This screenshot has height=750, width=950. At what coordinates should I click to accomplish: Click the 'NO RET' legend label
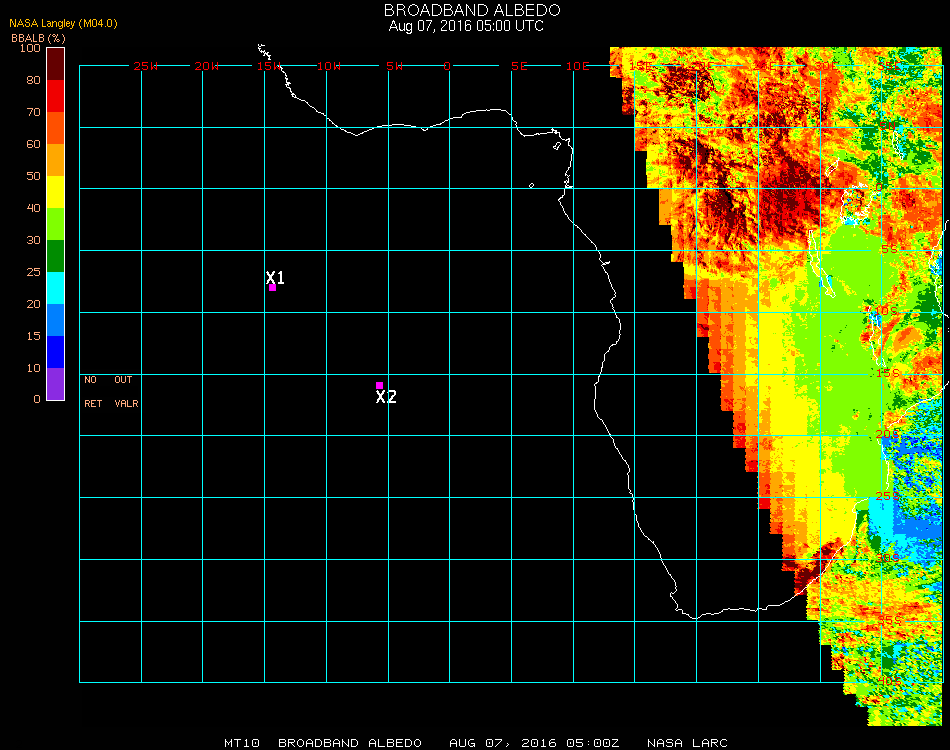point(93,391)
